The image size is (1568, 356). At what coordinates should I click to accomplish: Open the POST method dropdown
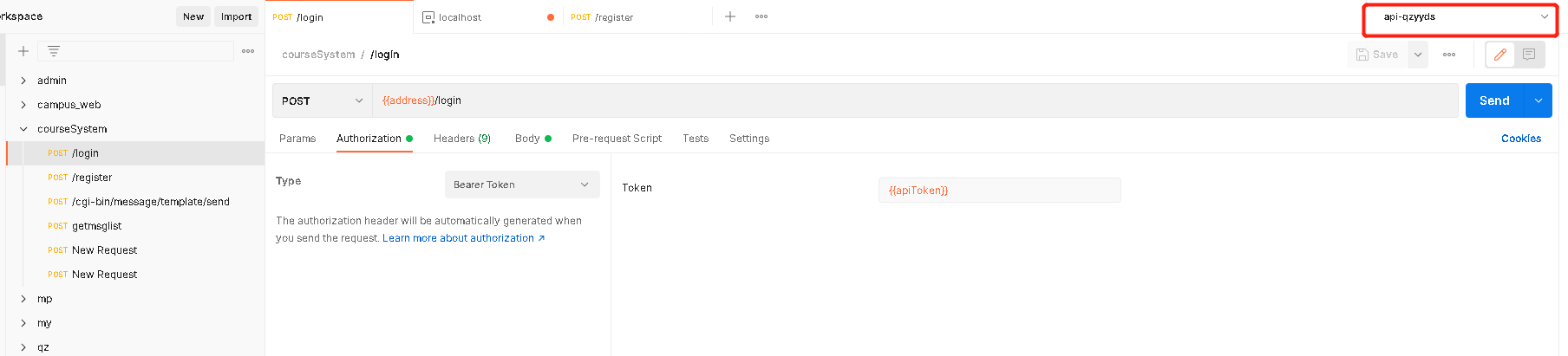322,101
